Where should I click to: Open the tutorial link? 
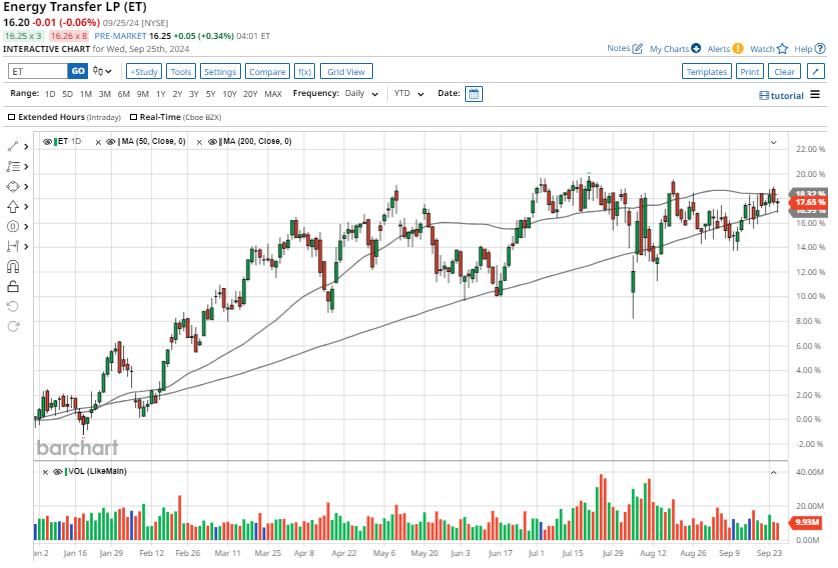(781, 96)
